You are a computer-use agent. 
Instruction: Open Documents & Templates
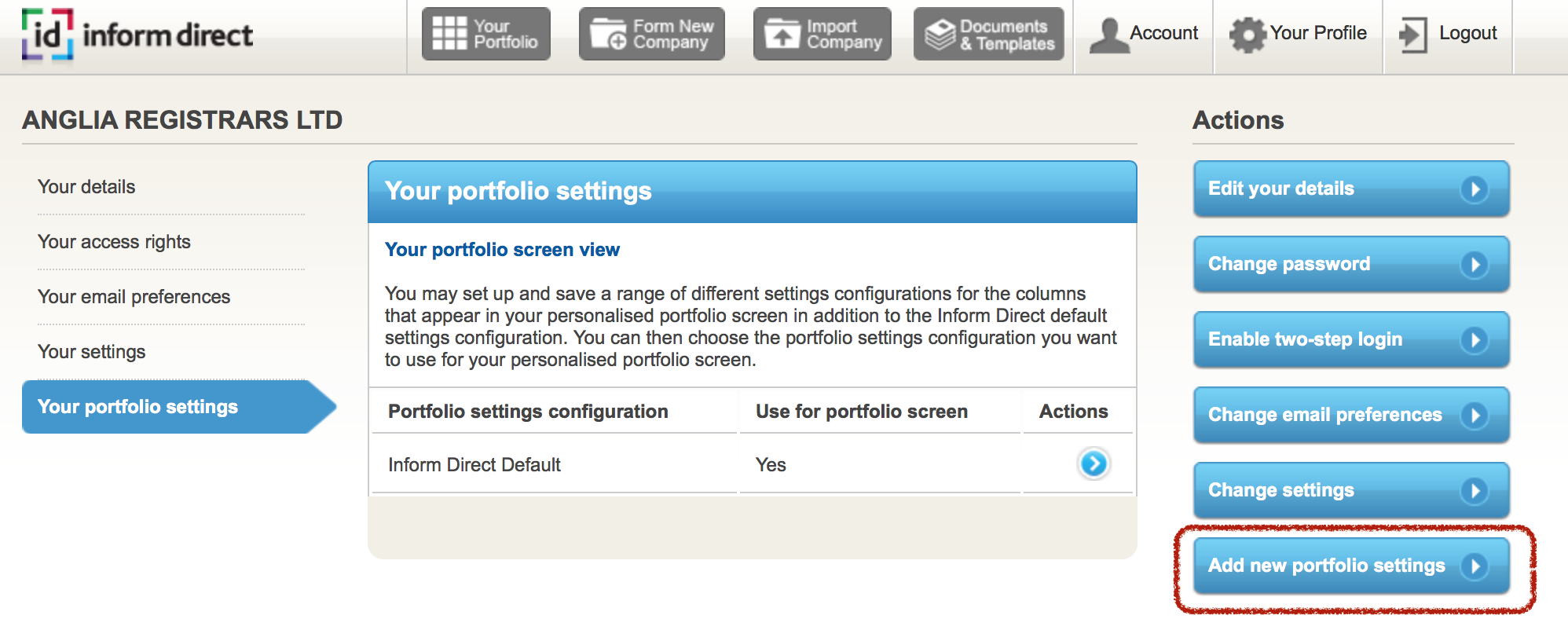tap(988, 33)
